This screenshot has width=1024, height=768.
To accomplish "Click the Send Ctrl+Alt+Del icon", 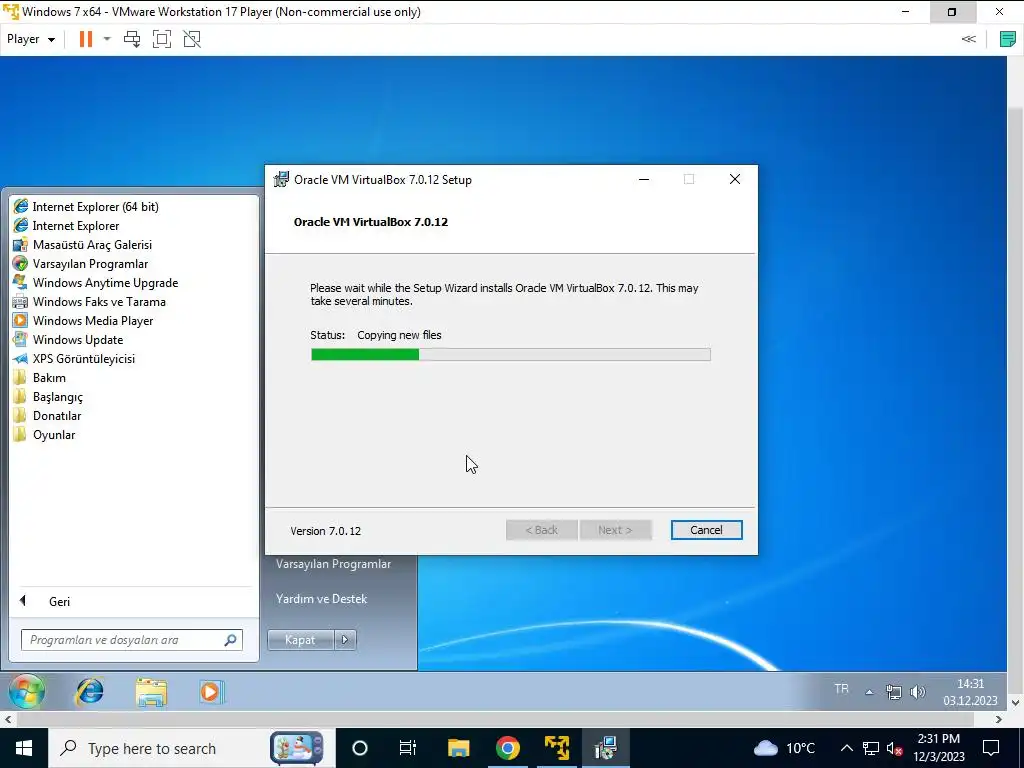I will click(x=132, y=39).
